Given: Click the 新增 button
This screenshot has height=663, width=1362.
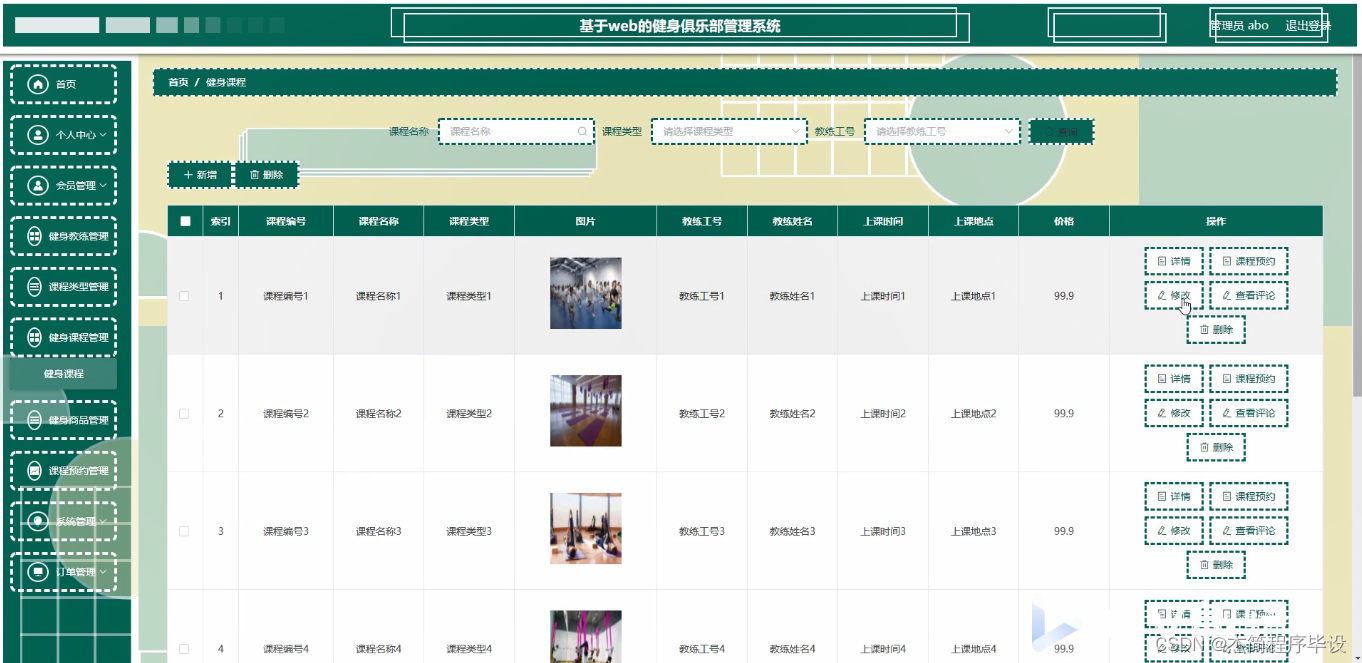Looking at the screenshot, I should click(x=199, y=173).
